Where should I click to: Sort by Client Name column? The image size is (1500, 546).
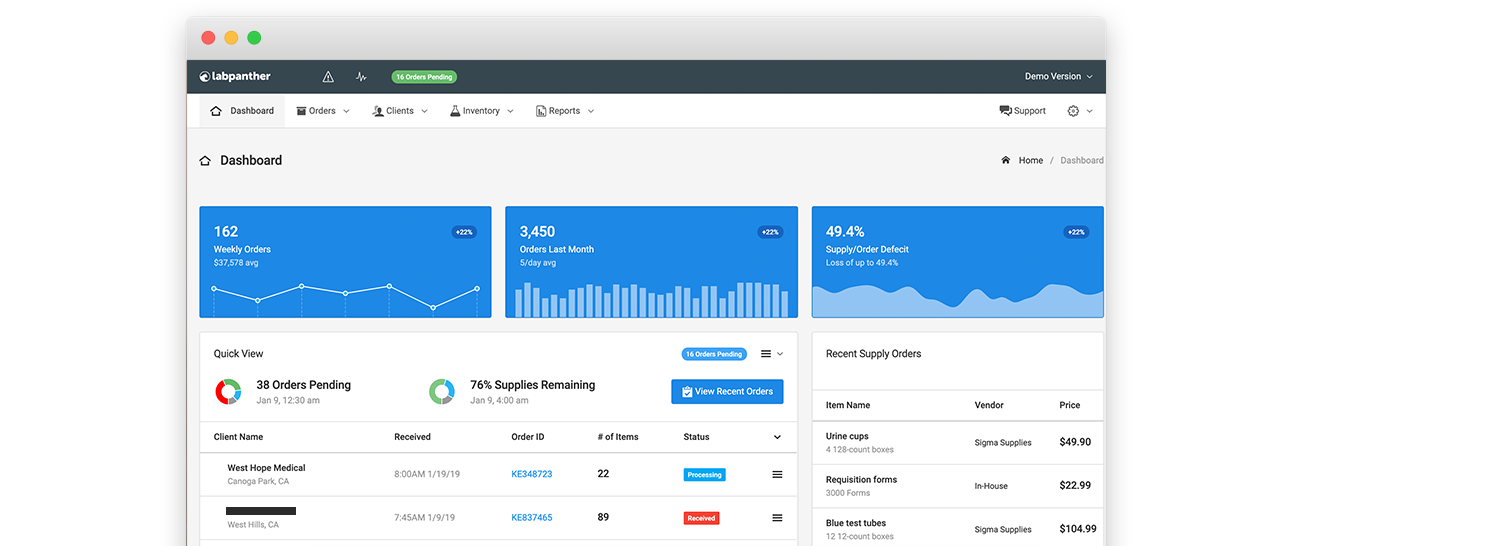pyautogui.click(x=239, y=437)
